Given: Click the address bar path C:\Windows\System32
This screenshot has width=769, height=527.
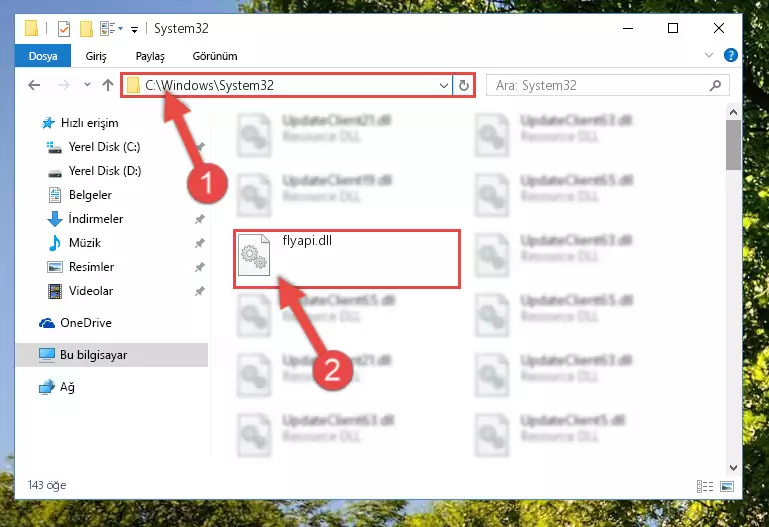Looking at the screenshot, I should (x=209, y=85).
